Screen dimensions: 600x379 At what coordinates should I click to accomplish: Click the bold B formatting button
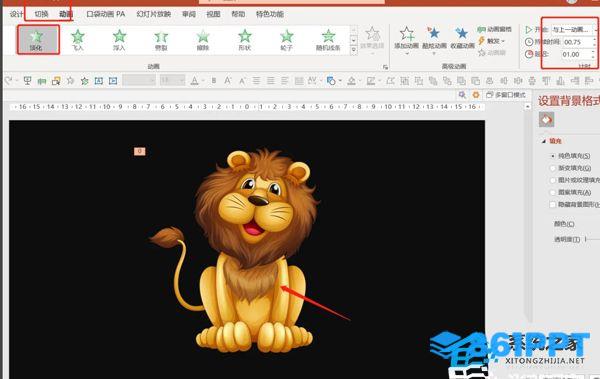pyautogui.click(x=214, y=81)
